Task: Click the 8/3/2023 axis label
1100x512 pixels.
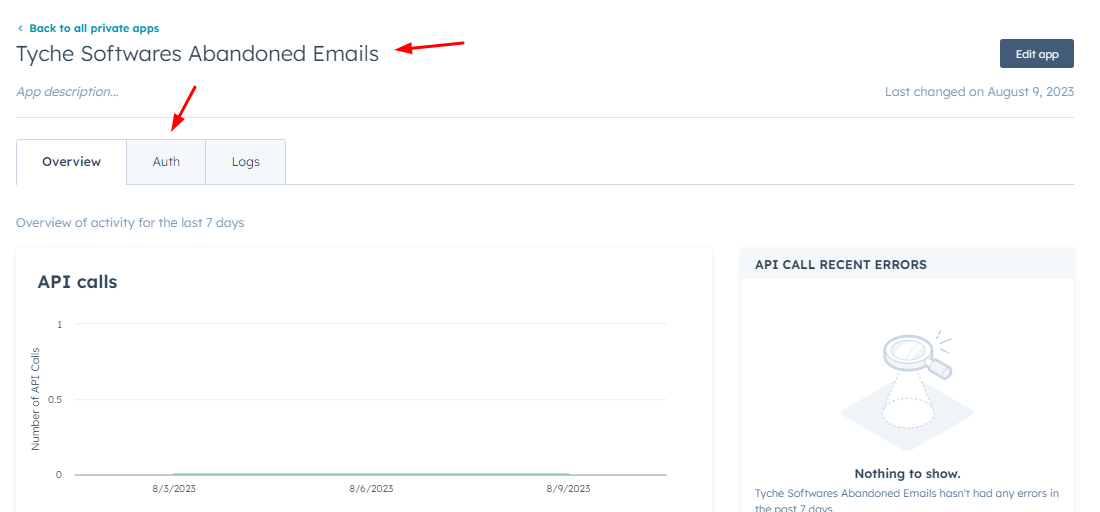Action: (x=173, y=489)
